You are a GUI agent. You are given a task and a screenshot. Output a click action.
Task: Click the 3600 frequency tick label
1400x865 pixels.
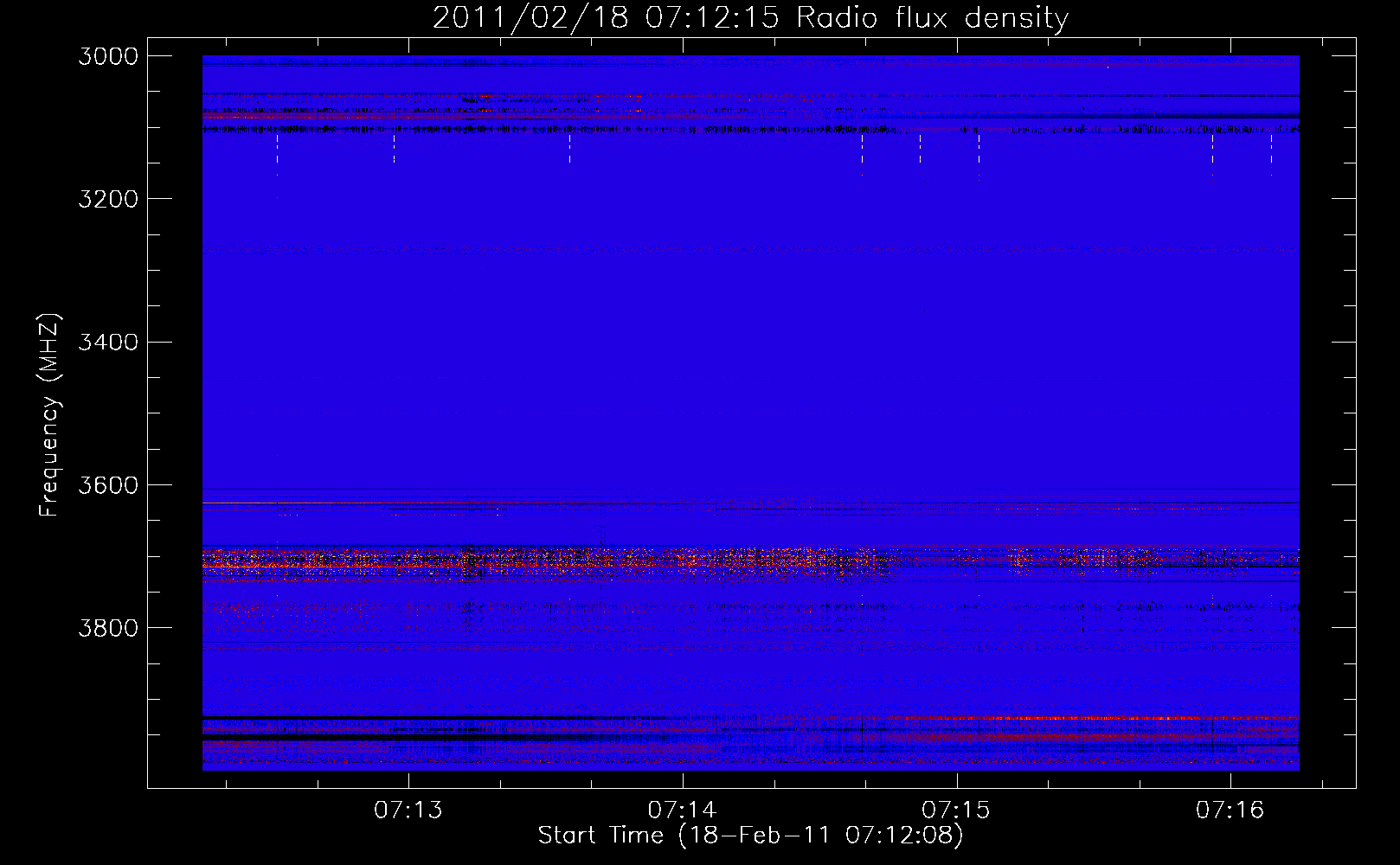[x=108, y=485]
